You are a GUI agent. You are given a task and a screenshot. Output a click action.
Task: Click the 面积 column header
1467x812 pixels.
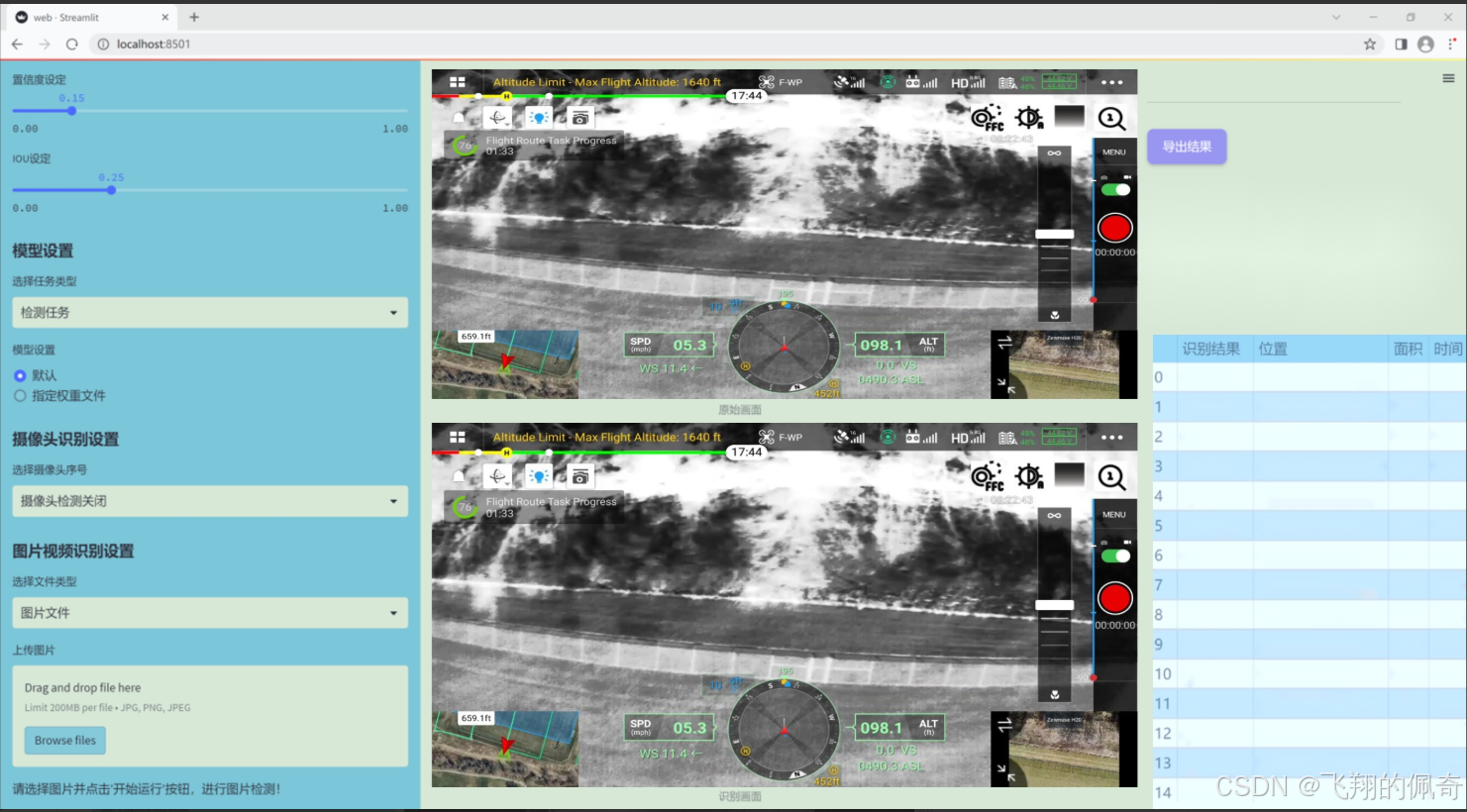click(x=1408, y=349)
